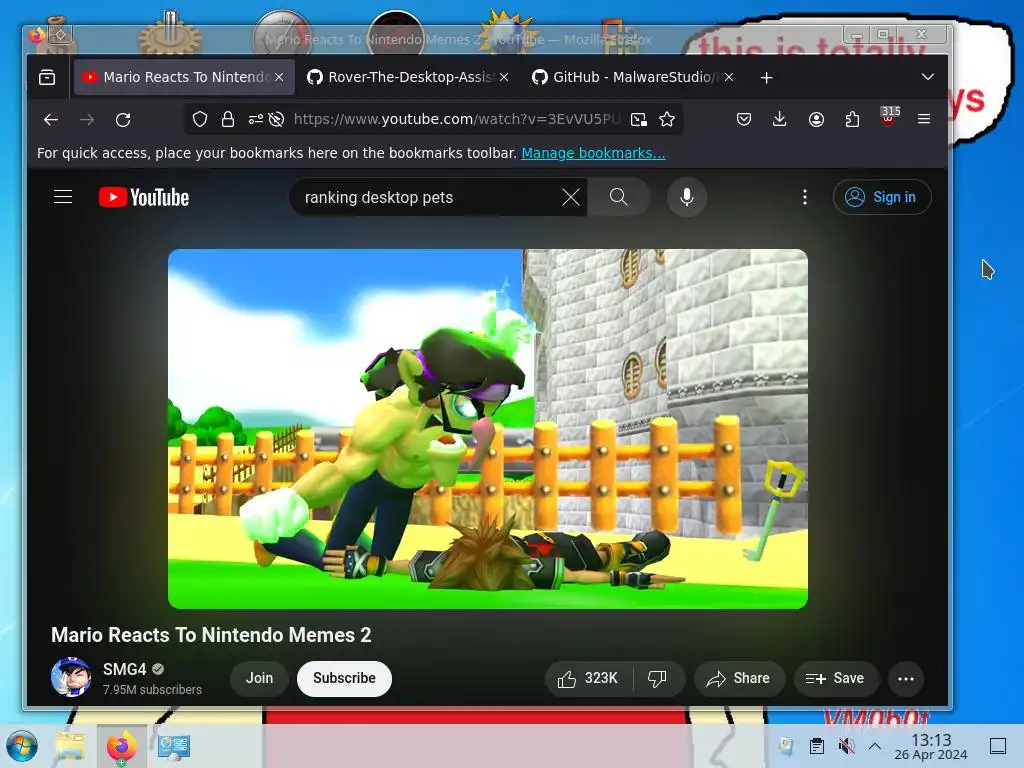Open system settings app in taskbar

click(x=173, y=746)
